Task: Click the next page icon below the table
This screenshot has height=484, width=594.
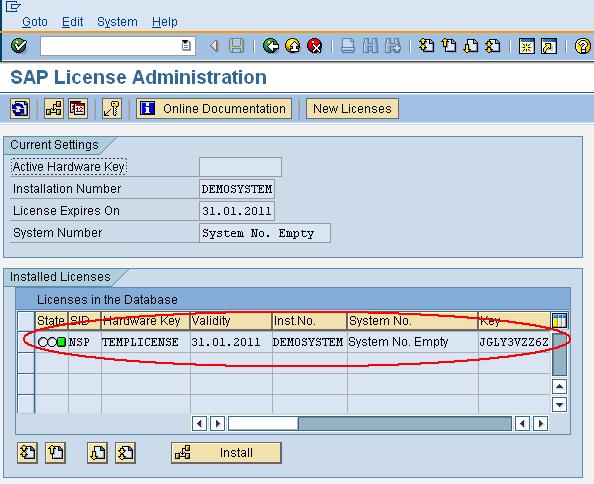Action: tap(97, 453)
